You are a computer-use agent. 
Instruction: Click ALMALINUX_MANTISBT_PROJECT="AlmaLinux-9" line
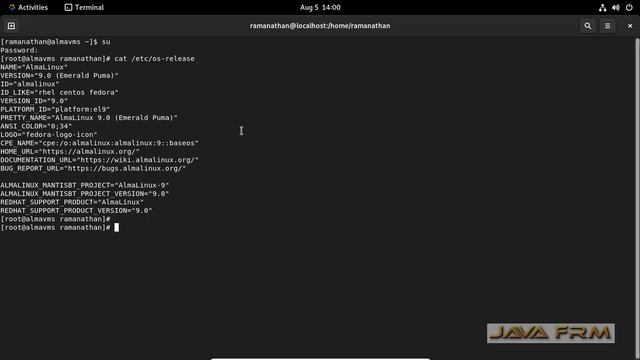pyautogui.click(x=85, y=185)
